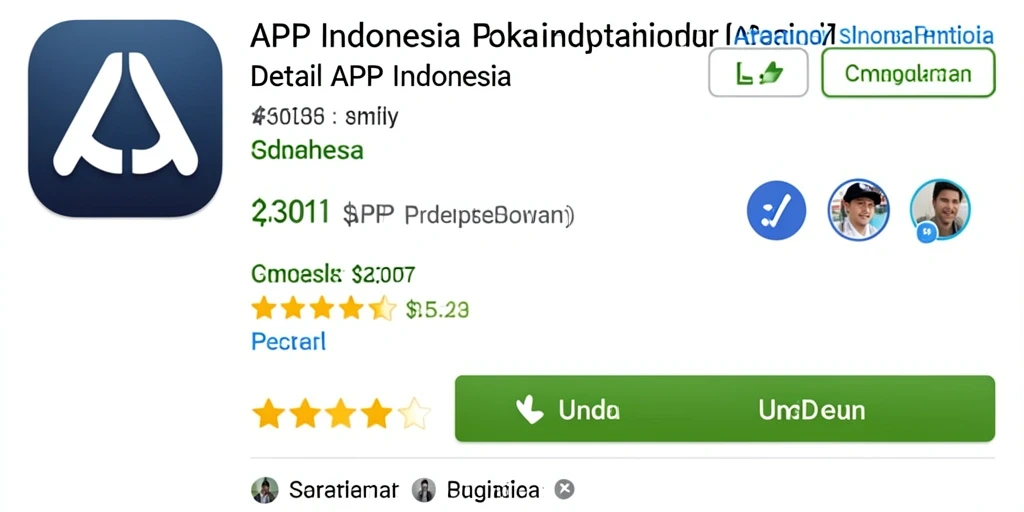Open the Sdnahesa green developer link
The width and height of the screenshot is (1024, 512).
[307, 150]
